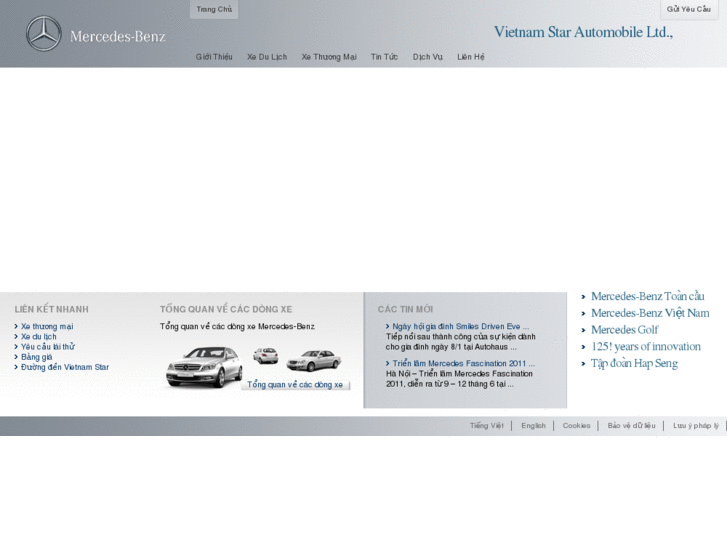Click Vietnam Star Automobile Ltd. title
The image size is (727, 545).
583,32
